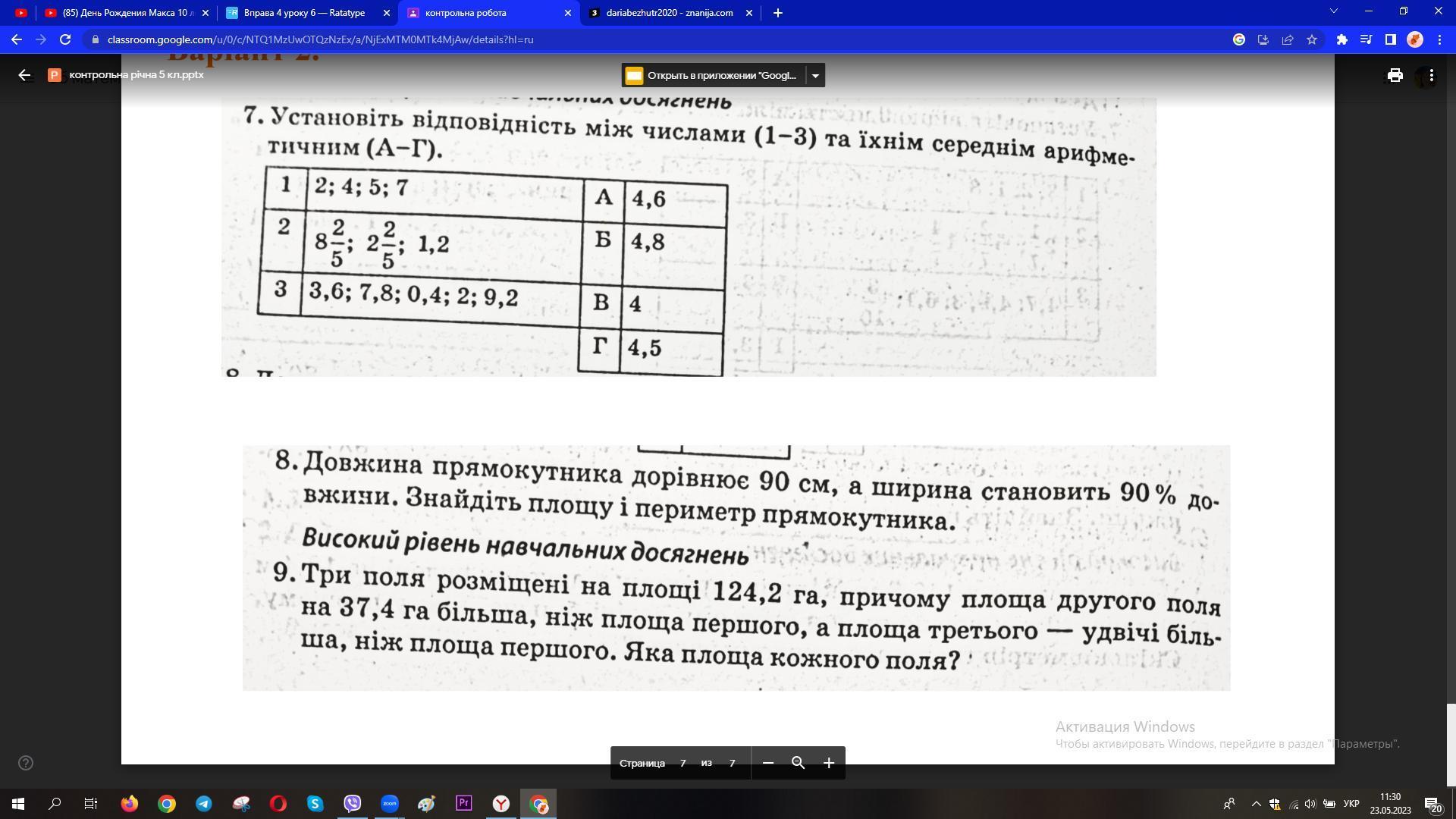Click the address bar URL
Screen dimensions: 1456x819
(320, 39)
